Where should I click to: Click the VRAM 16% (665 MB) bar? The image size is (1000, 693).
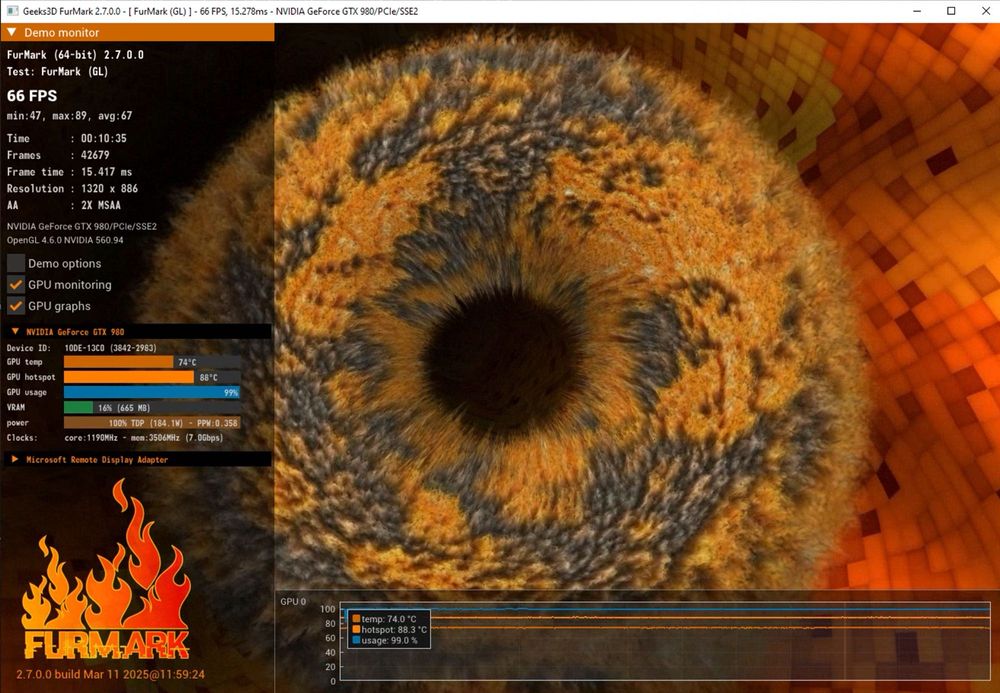click(152, 407)
